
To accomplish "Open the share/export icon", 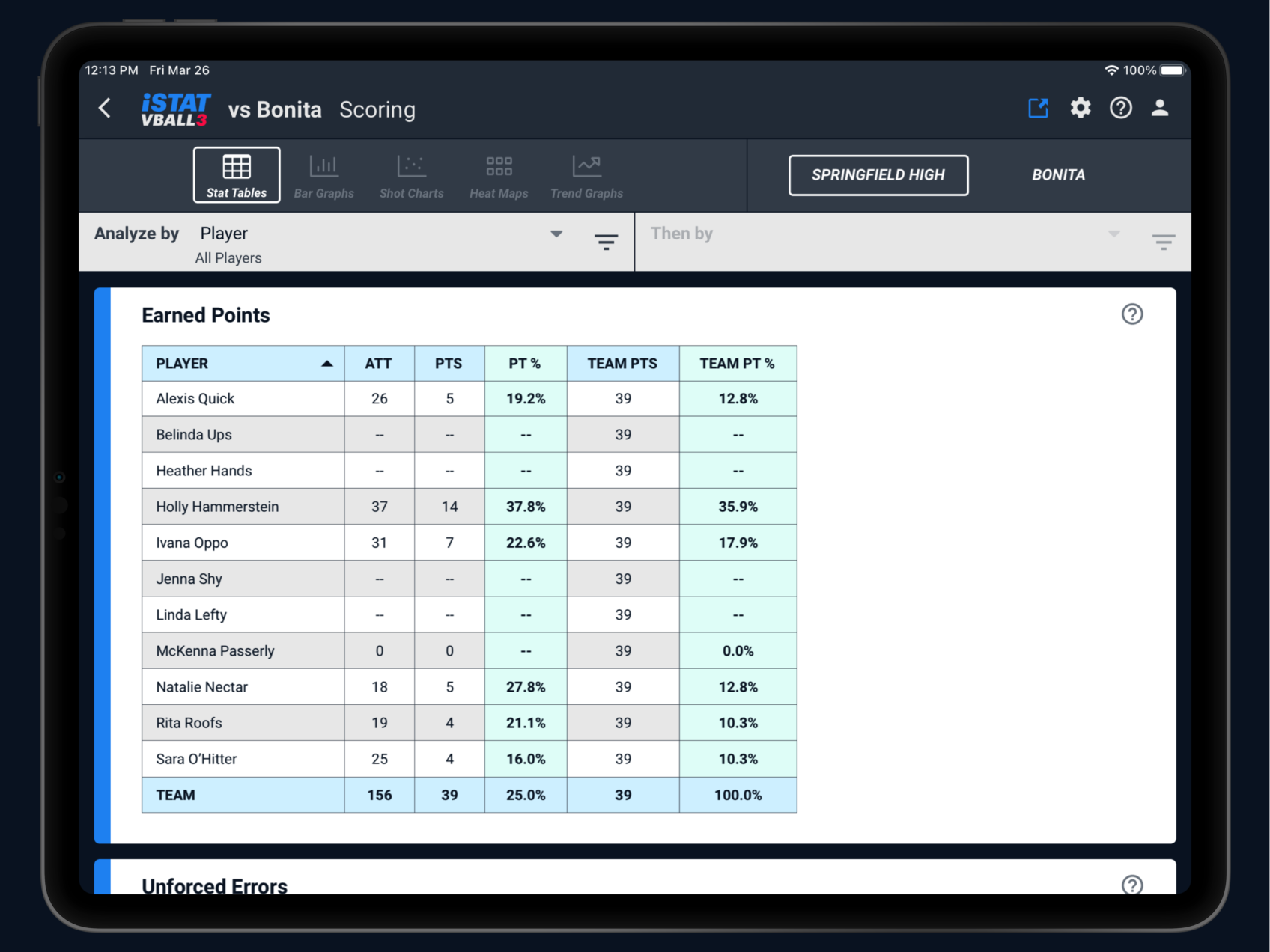I will point(1038,109).
